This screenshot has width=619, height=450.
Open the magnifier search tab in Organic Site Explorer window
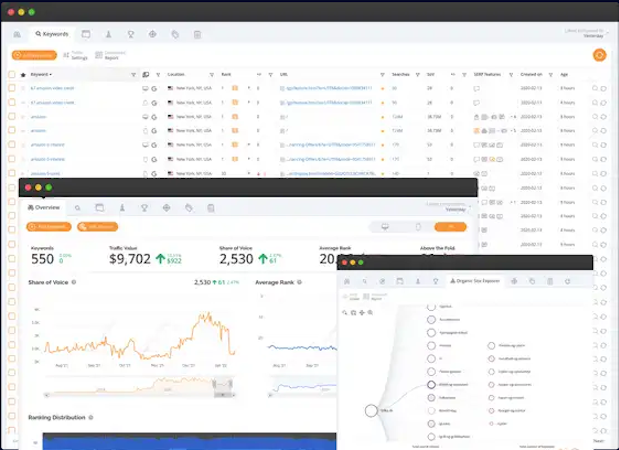[x=365, y=281]
